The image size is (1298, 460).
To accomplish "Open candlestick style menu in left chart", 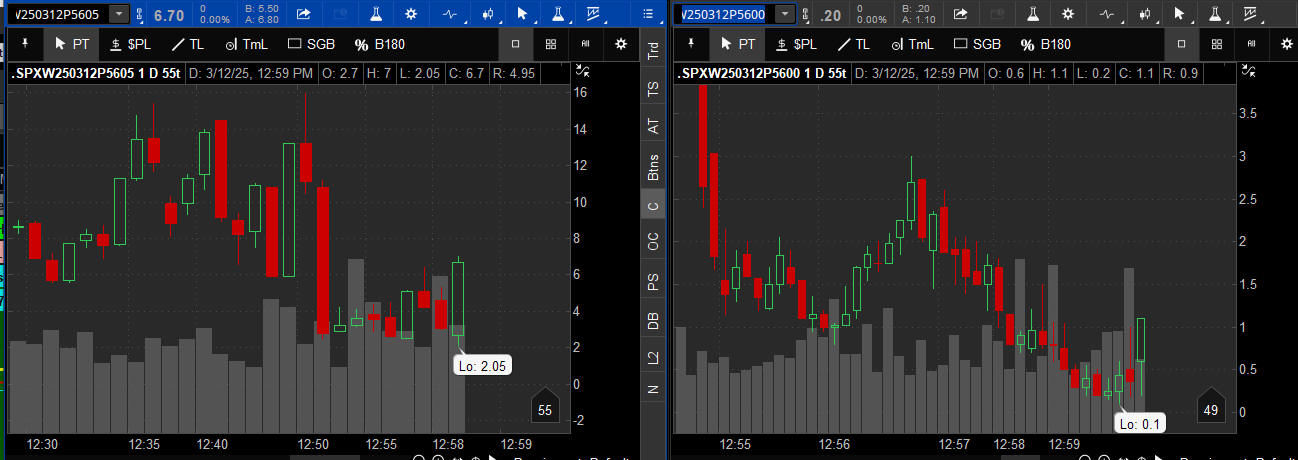I will (487, 14).
